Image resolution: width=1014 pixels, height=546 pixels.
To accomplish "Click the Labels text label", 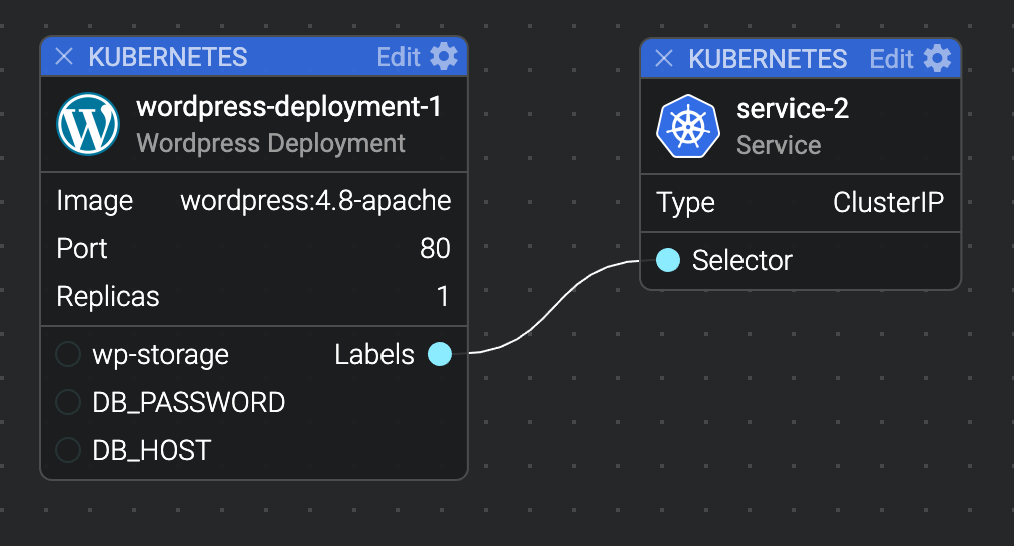I will (x=374, y=355).
